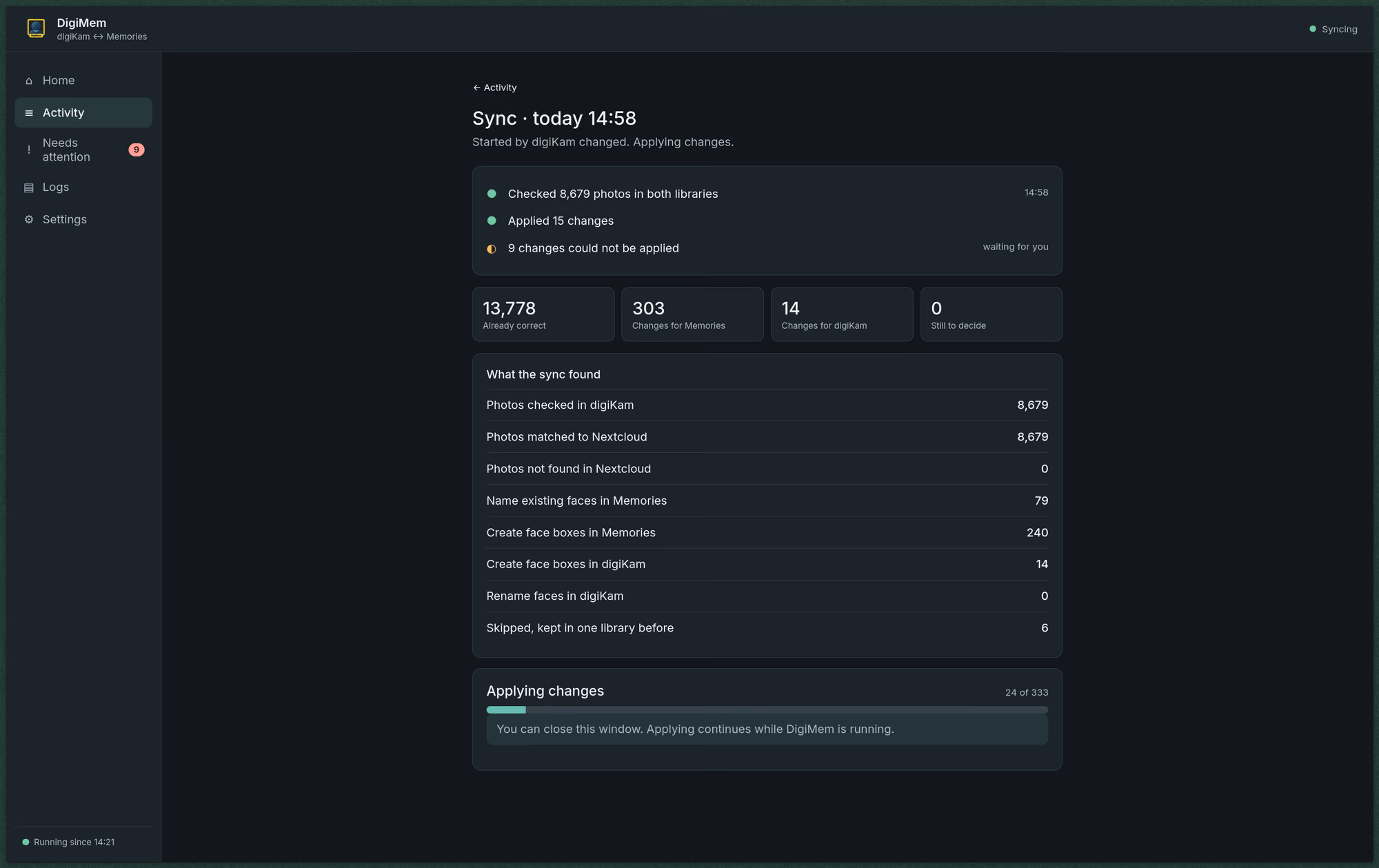Viewport: 1379px width, 868px height.
Task: Click the 'waiting for you' label
Action: 1016,247
